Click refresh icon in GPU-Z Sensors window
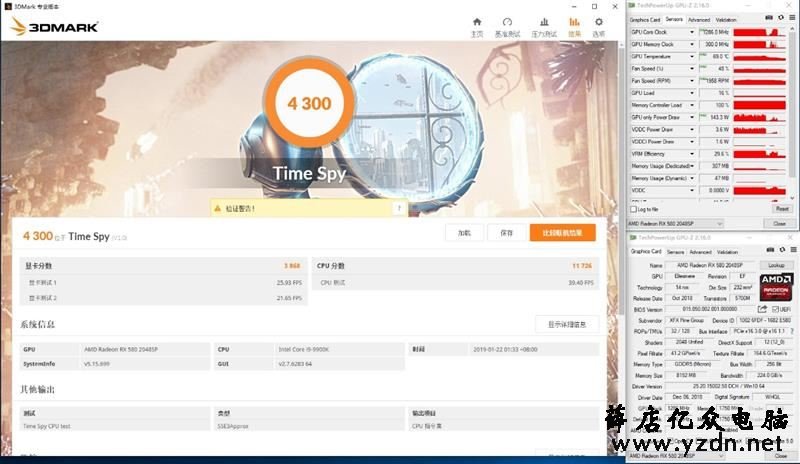The width and height of the screenshot is (800, 464). (781, 18)
